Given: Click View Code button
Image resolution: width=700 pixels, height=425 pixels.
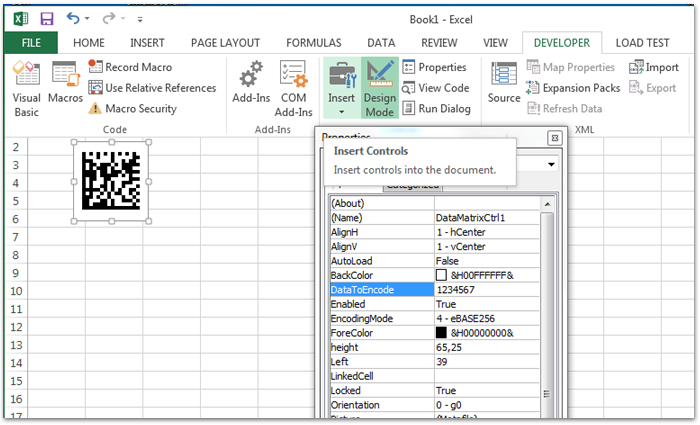Looking at the screenshot, I should 436,88.
